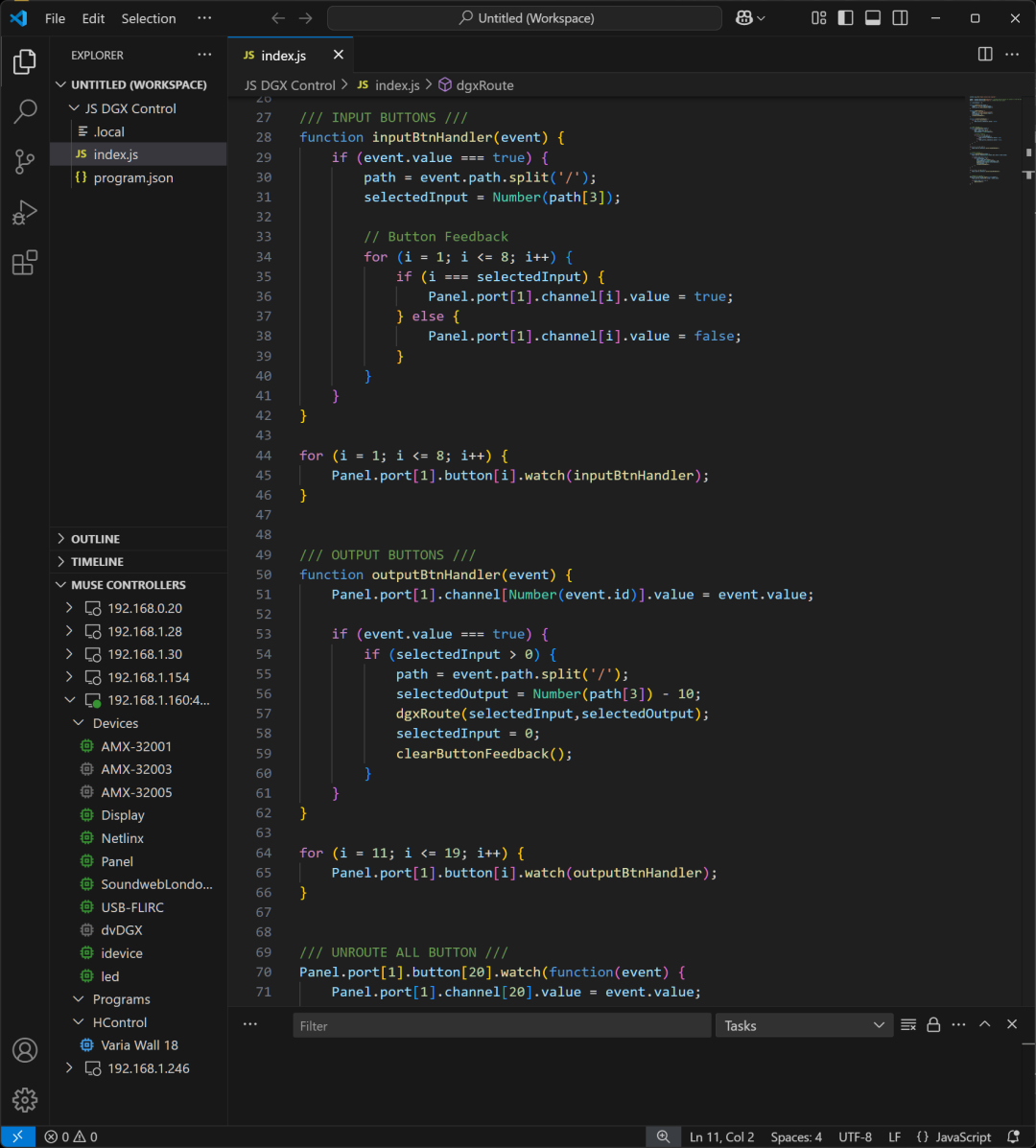Click the Untitled (Workspace) command center search

pos(525,18)
